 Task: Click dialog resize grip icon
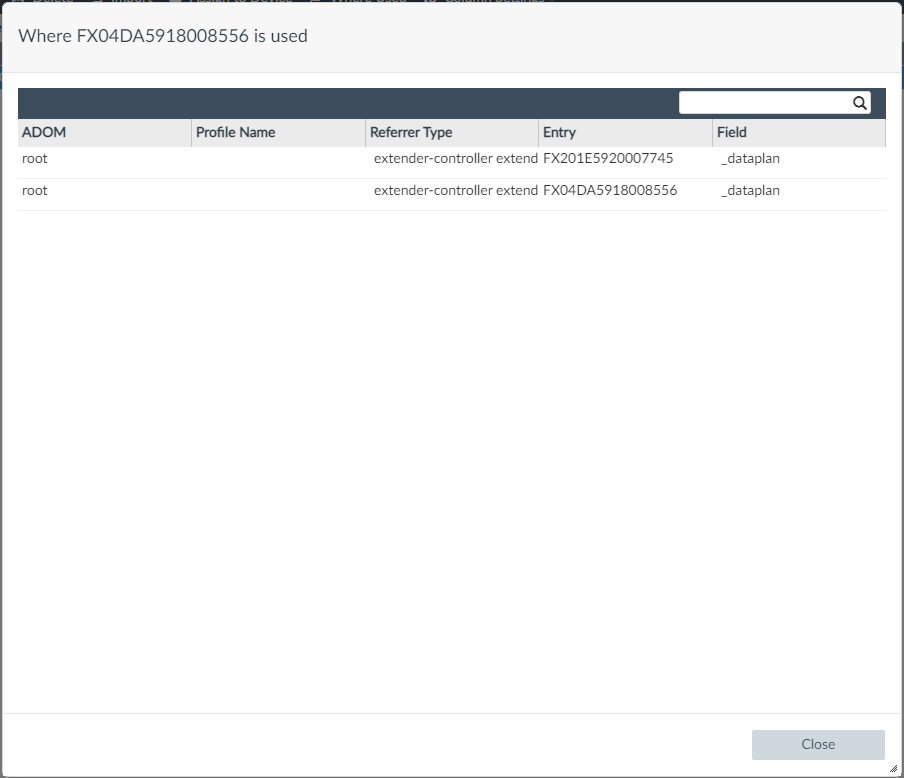893,768
